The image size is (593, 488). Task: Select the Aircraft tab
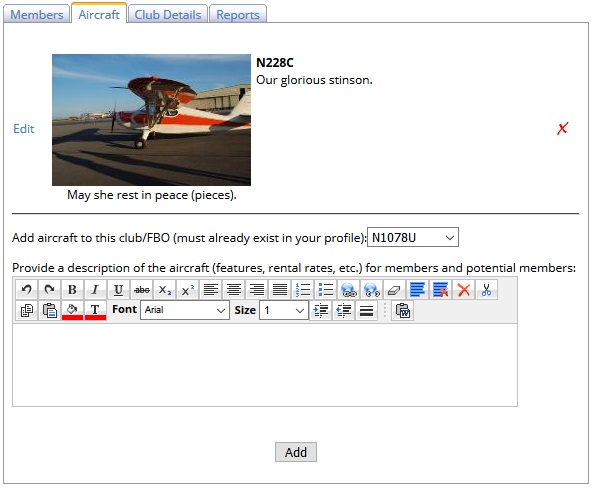[x=99, y=14]
